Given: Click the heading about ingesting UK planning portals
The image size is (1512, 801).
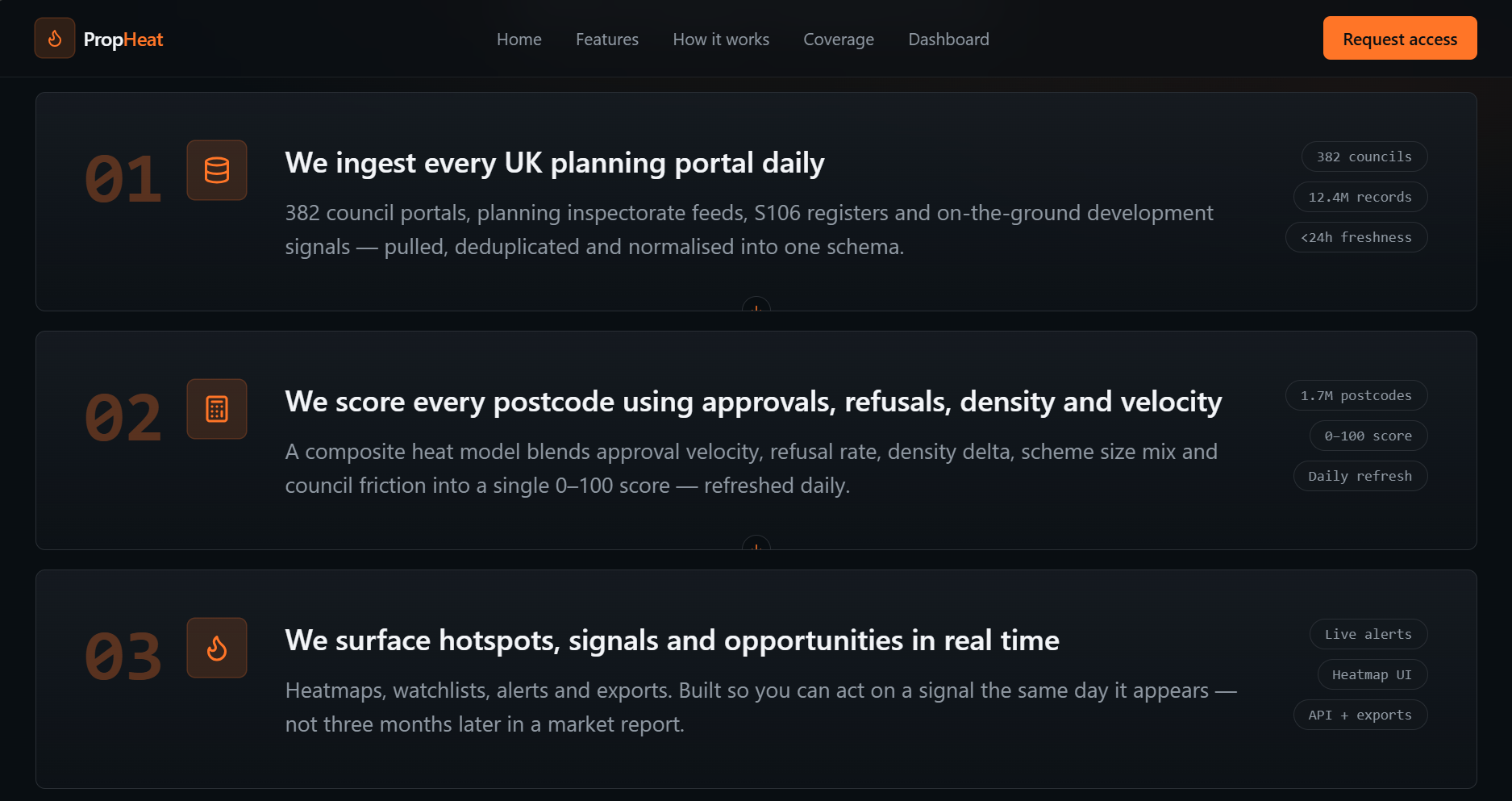Looking at the screenshot, I should tap(555, 163).
